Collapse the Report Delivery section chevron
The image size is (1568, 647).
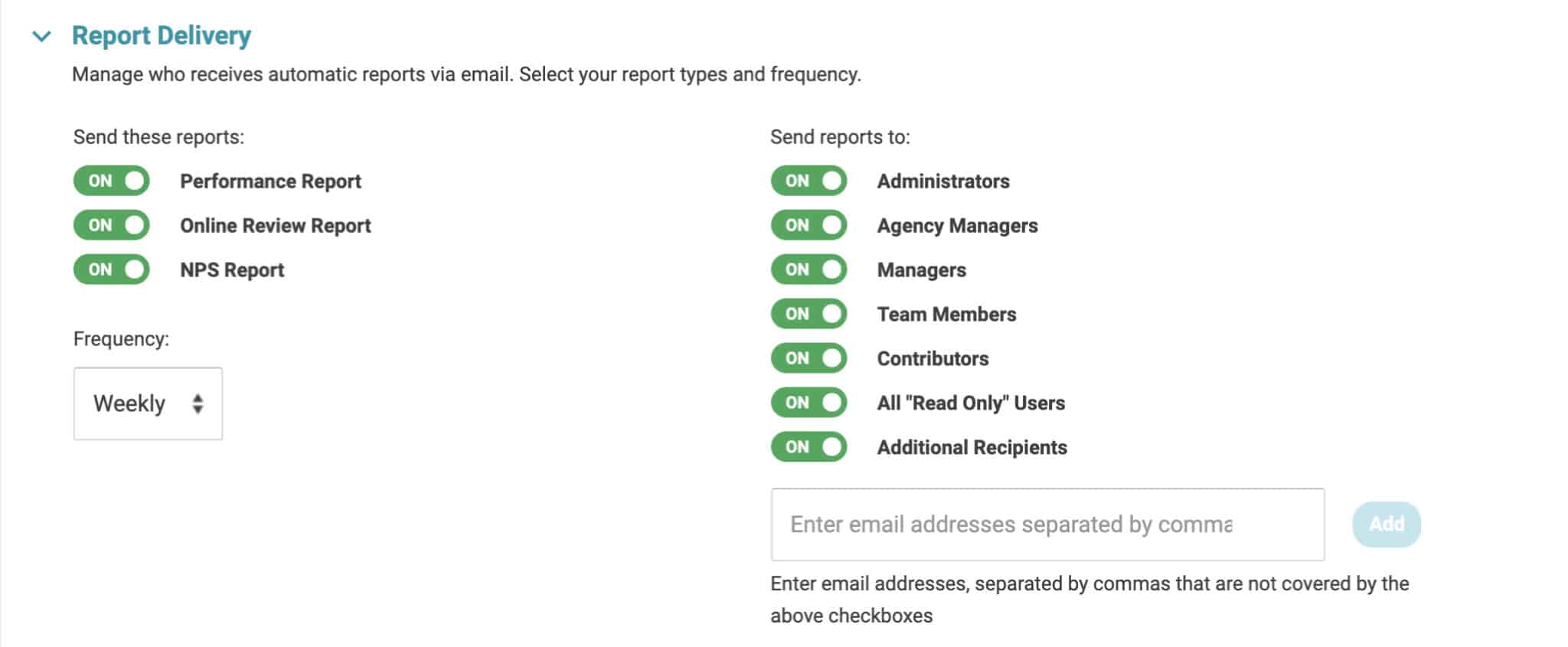[x=42, y=36]
